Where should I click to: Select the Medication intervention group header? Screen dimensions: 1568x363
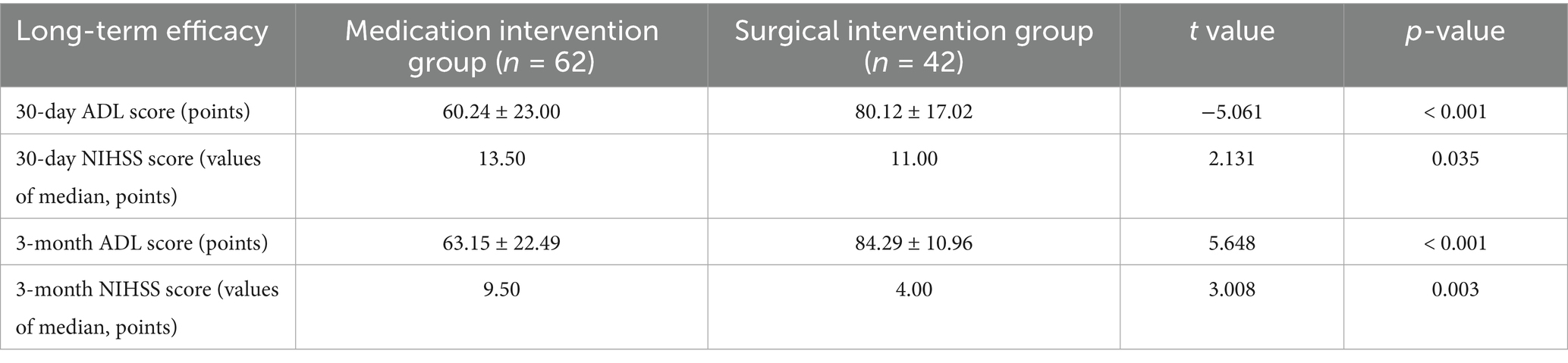coord(501,46)
